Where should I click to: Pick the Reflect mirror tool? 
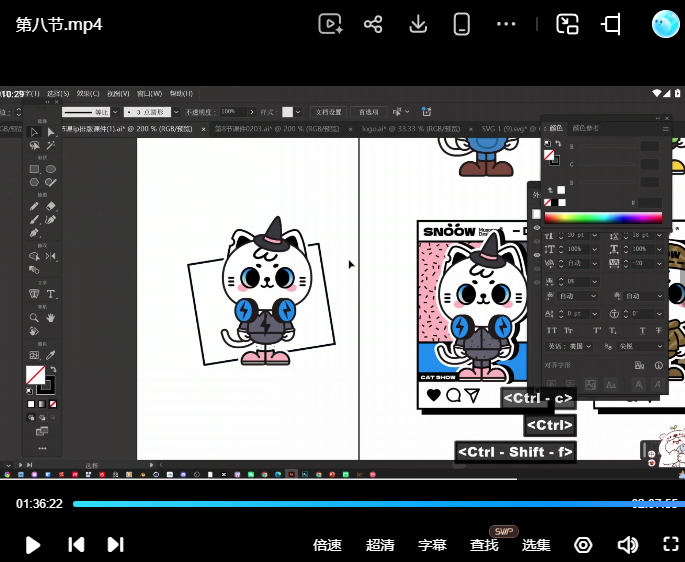[51, 256]
